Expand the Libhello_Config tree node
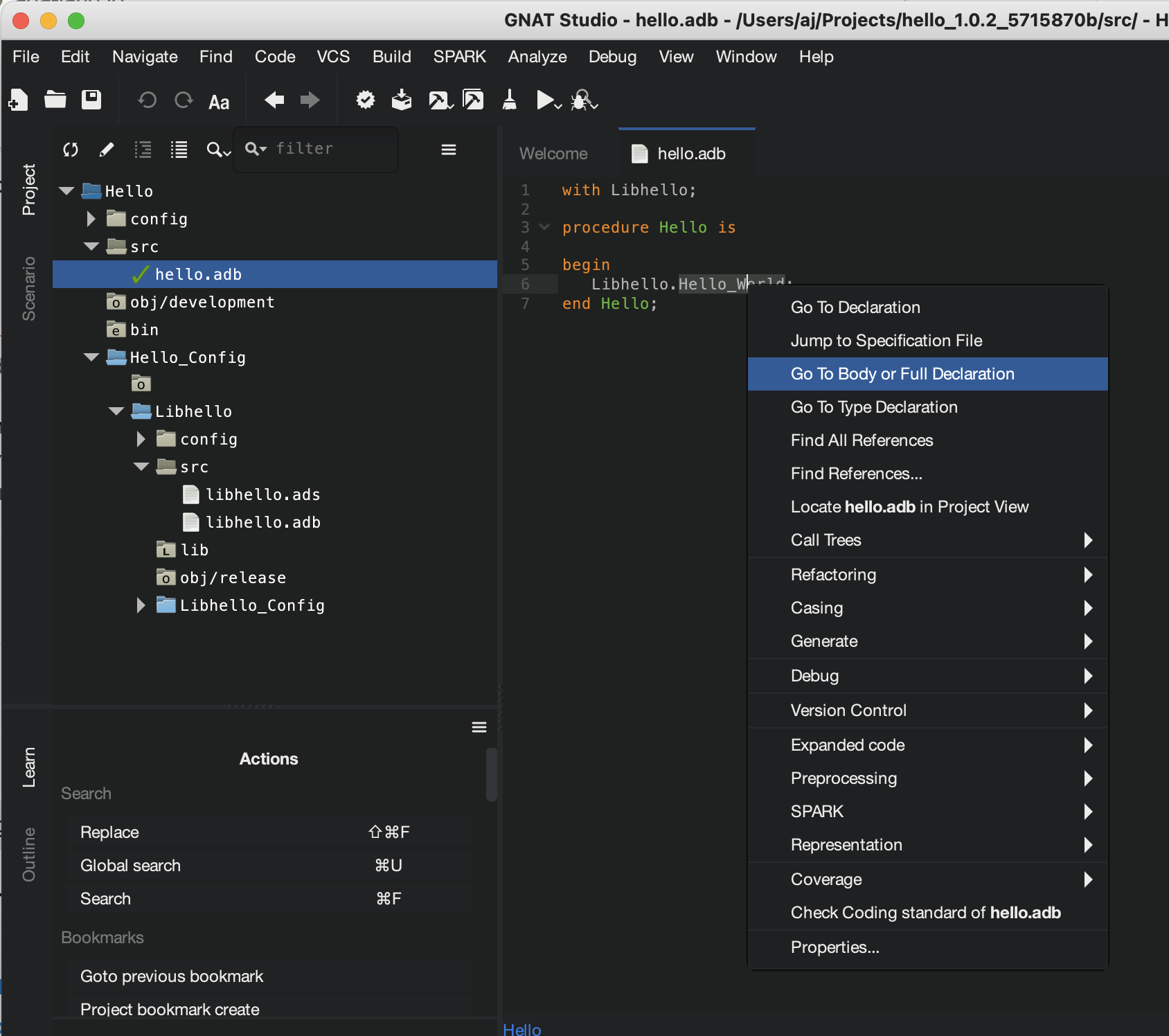This screenshot has width=1169, height=1036. tap(141, 605)
